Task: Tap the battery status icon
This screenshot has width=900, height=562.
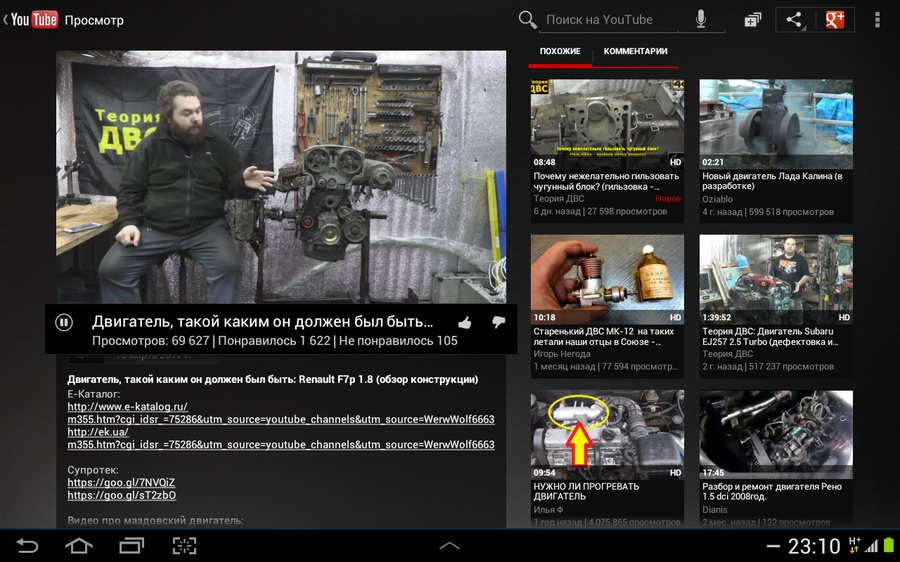Action: click(889, 545)
